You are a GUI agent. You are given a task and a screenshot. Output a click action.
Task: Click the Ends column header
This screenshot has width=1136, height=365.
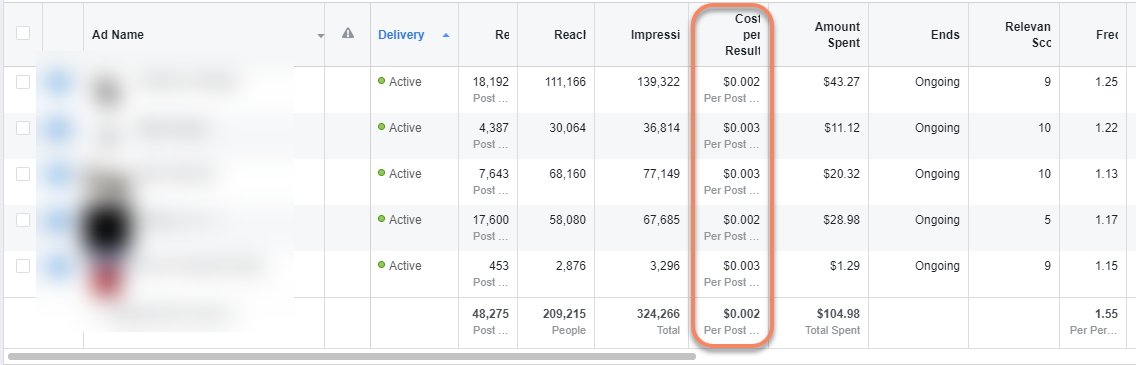[x=945, y=35]
